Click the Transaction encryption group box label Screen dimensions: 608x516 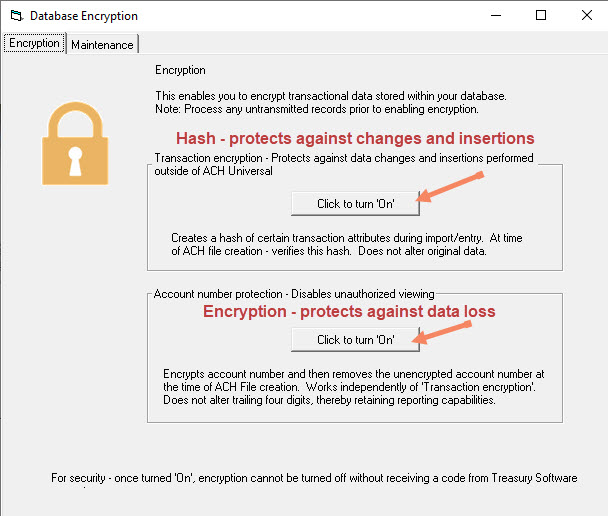(x=344, y=164)
